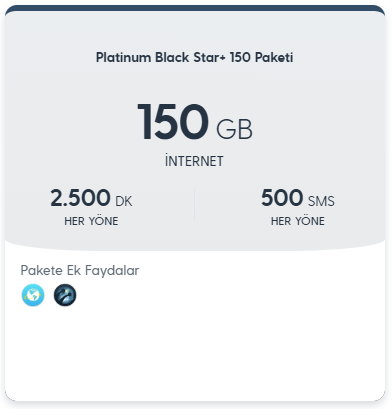
Task: Select the İNTERNET label under 150 GB
Action: [x=194, y=161]
